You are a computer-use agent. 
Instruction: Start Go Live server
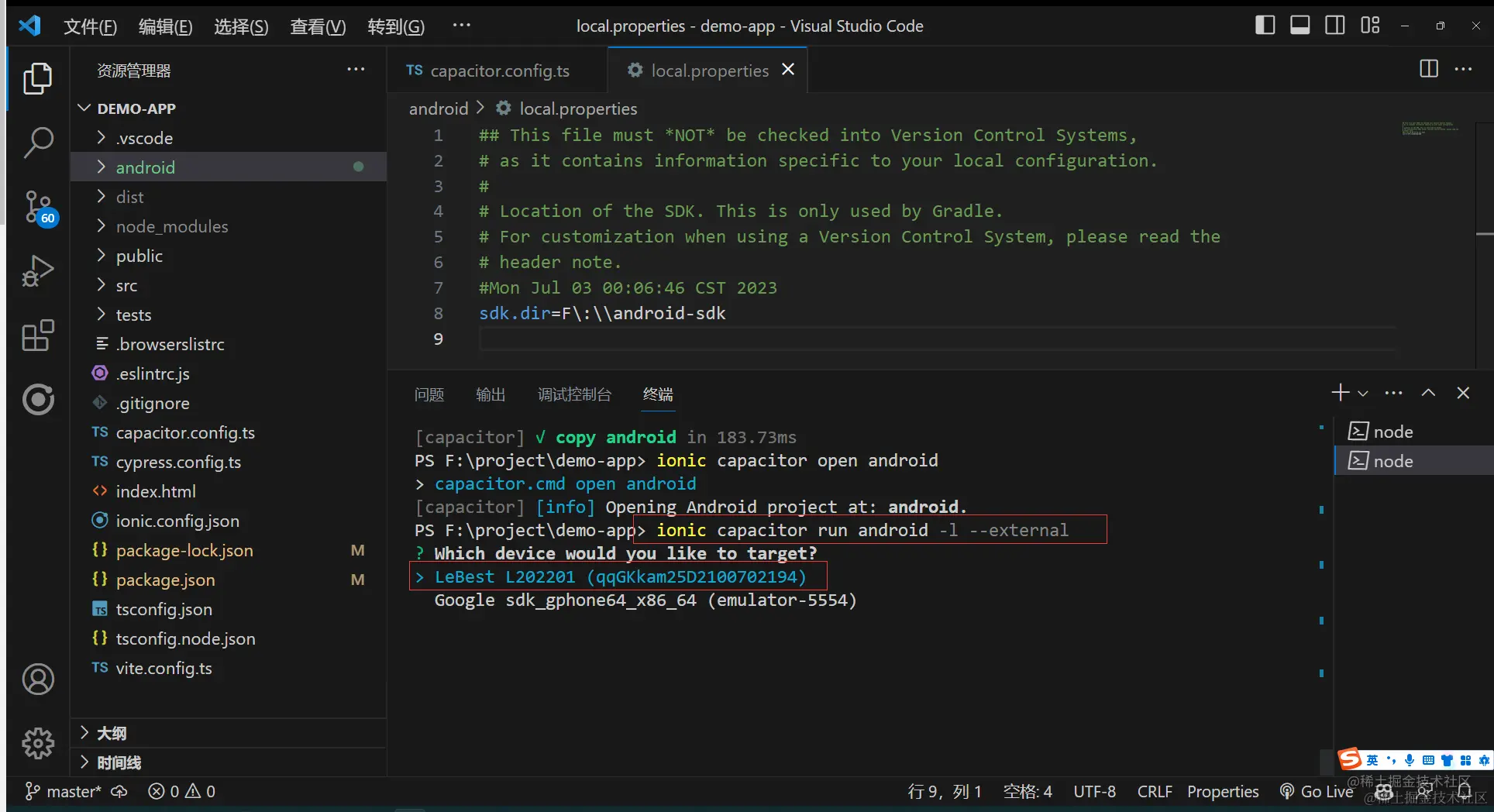1317,791
